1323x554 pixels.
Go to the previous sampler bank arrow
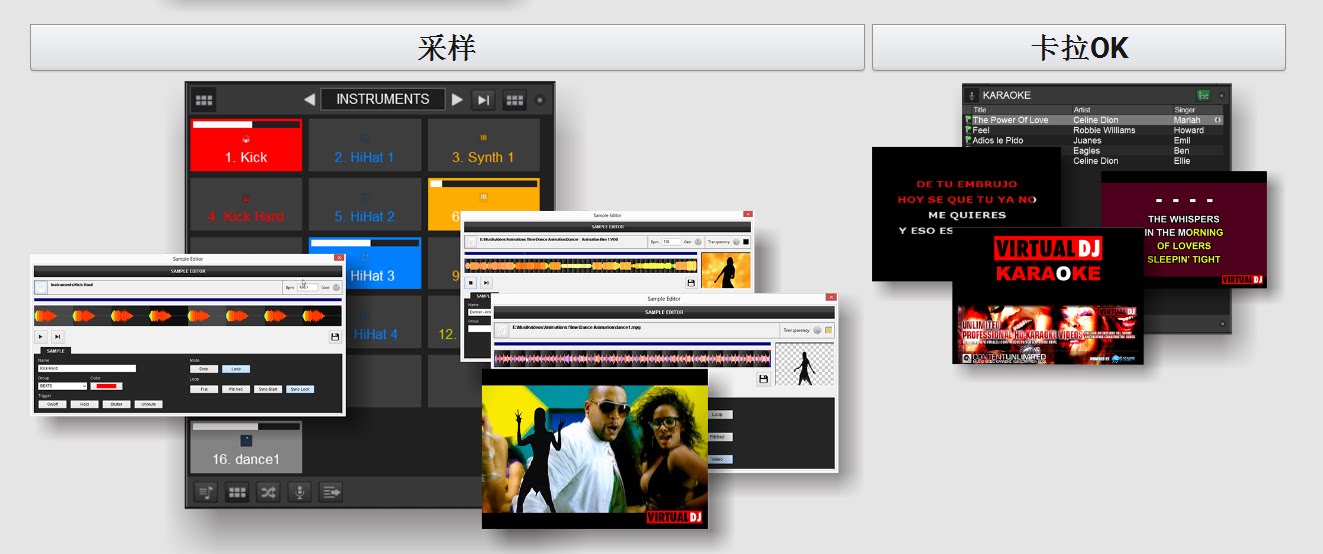point(309,100)
